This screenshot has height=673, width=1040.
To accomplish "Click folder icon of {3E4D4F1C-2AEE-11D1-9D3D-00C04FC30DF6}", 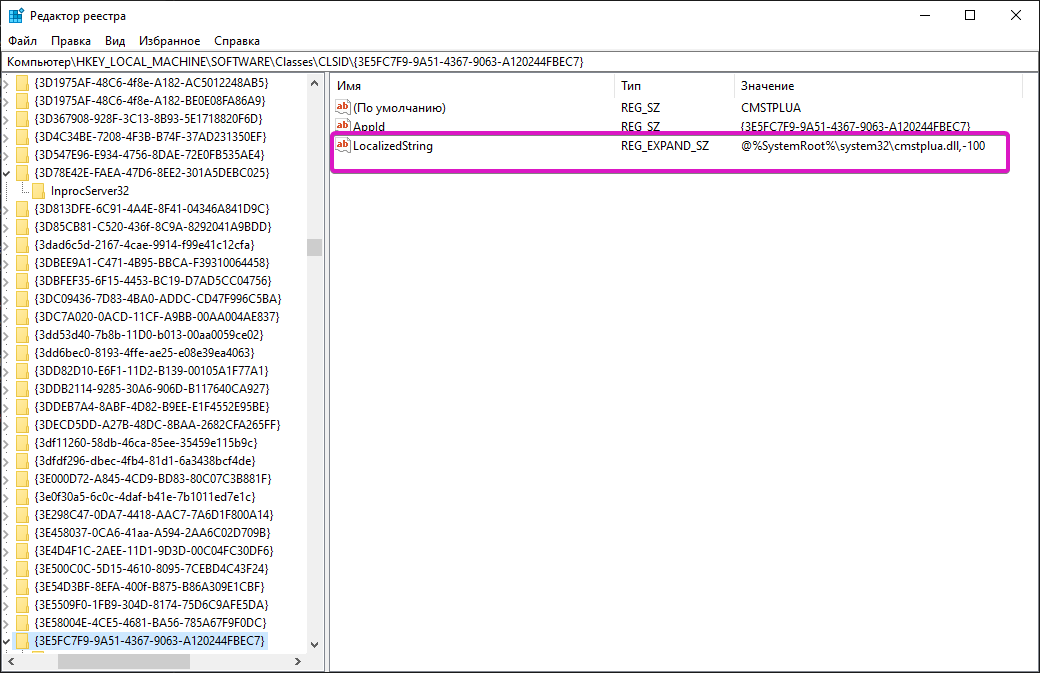I will (x=23, y=550).
